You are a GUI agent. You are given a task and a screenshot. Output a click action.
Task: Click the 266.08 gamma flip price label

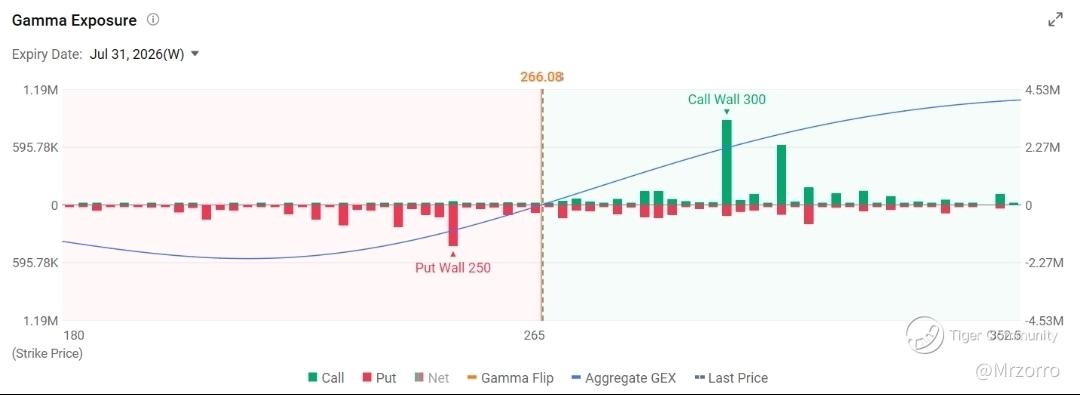[x=541, y=77]
